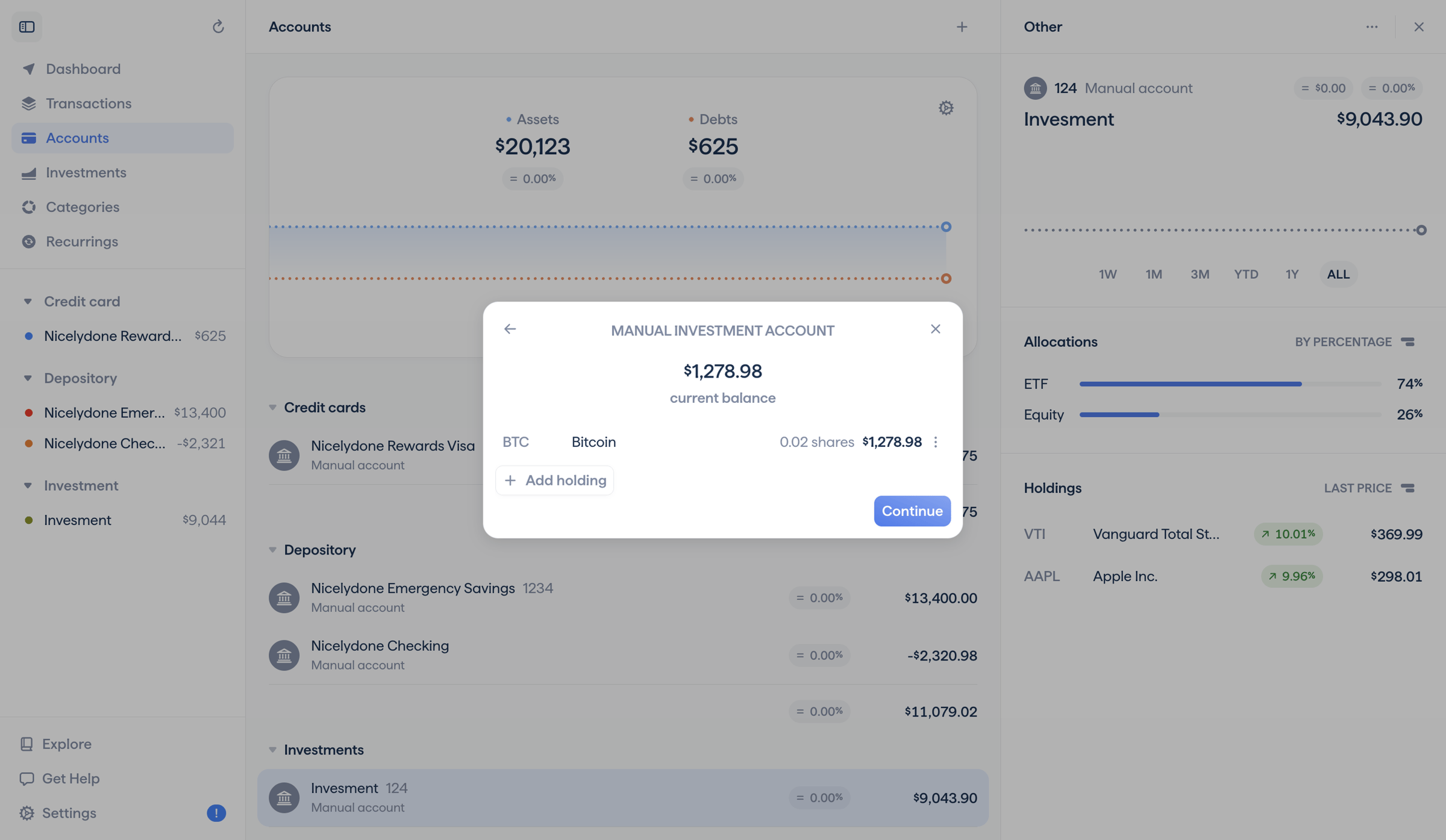Viewport: 1446px width, 840px height.
Task: Open Get Help chat link
Action: pyautogui.click(x=59, y=779)
